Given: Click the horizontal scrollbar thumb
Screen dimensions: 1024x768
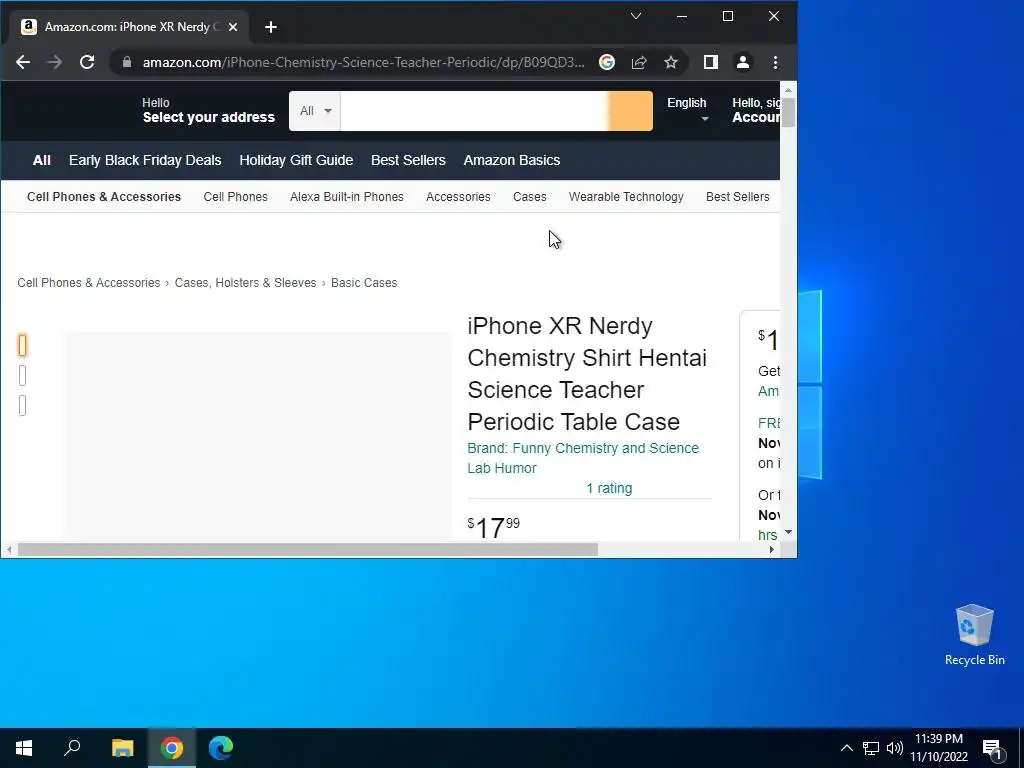Looking at the screenshot, I should click(308, 550).
